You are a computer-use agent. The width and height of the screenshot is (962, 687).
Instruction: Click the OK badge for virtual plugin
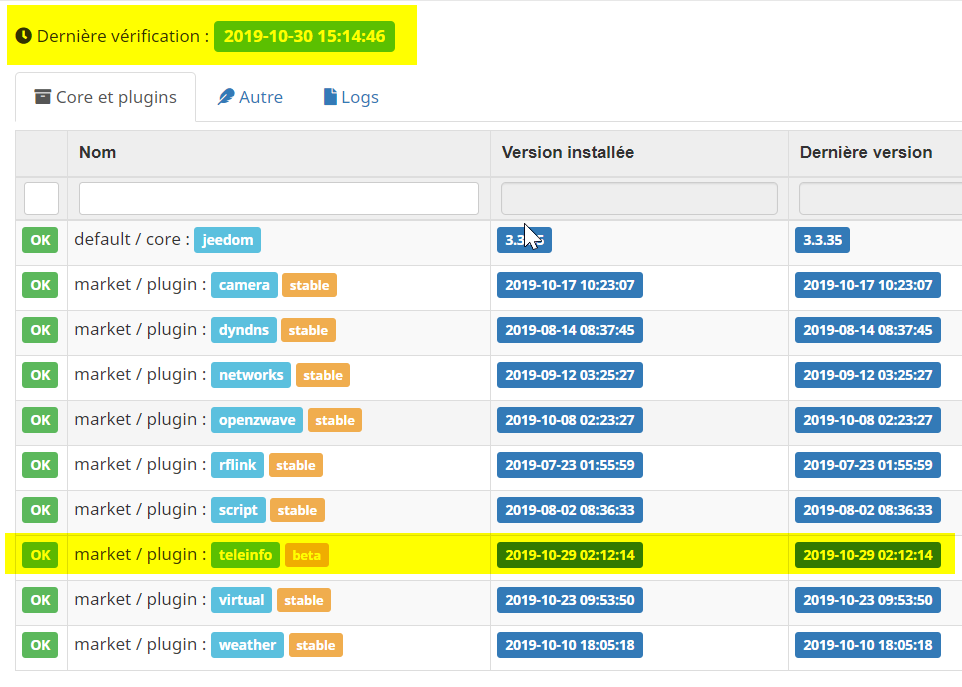40,600
